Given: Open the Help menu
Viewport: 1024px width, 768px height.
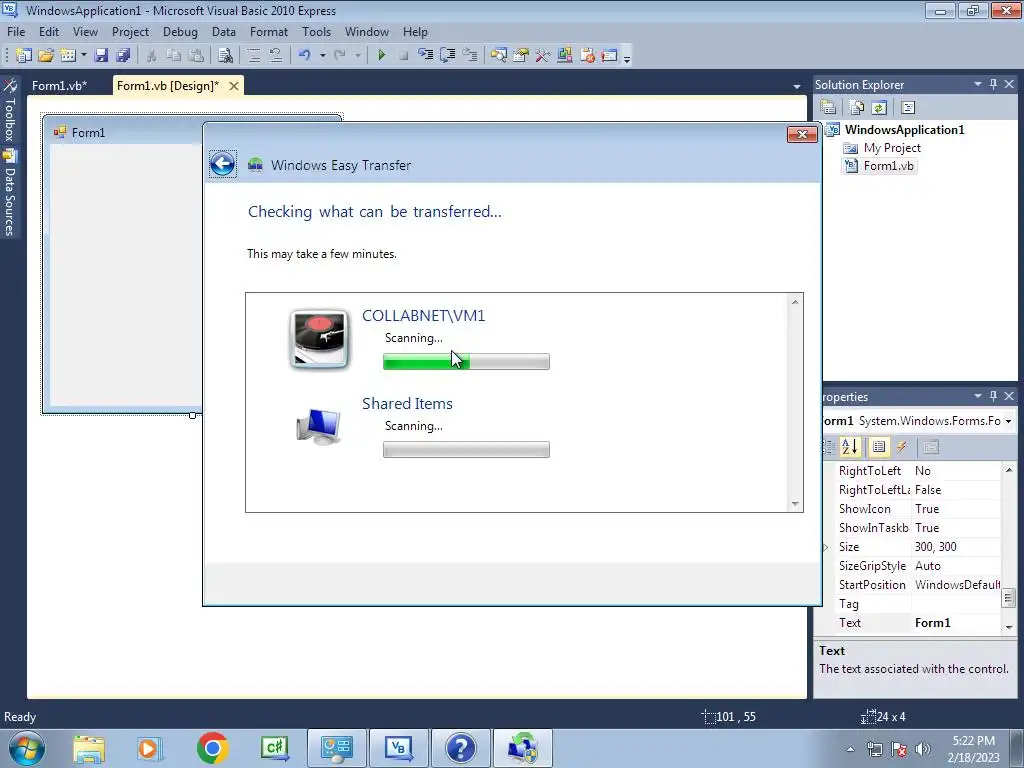Looking at the screenshot, I should point(415,31).
